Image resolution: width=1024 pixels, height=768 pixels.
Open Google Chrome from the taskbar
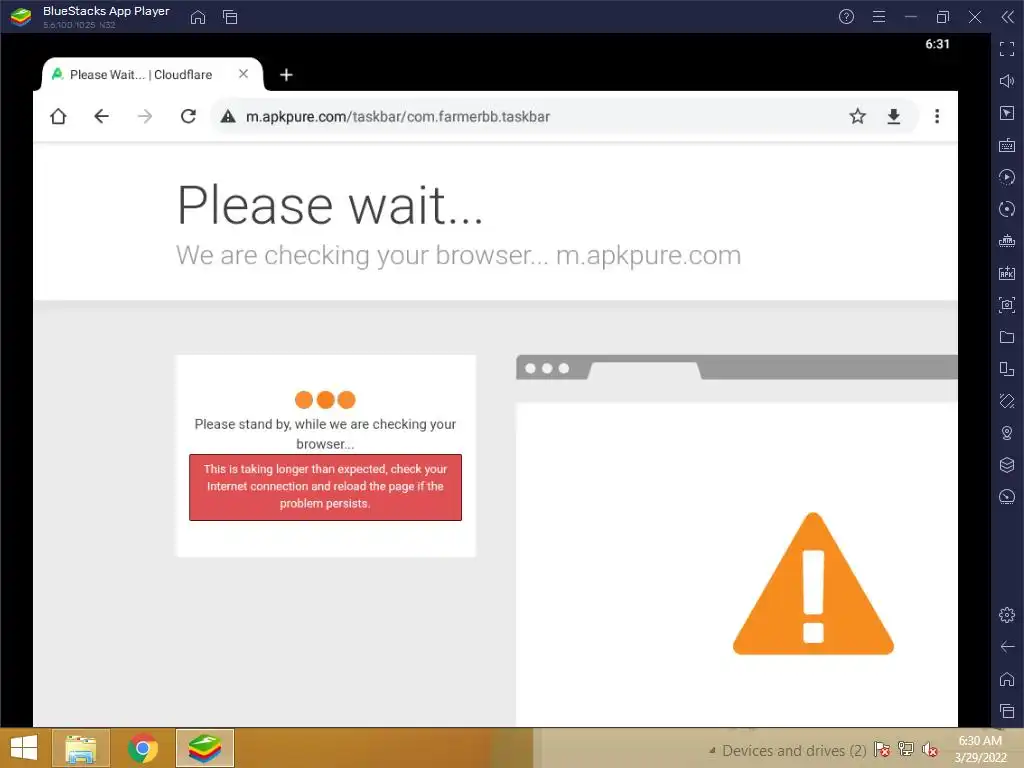(142, 748)
